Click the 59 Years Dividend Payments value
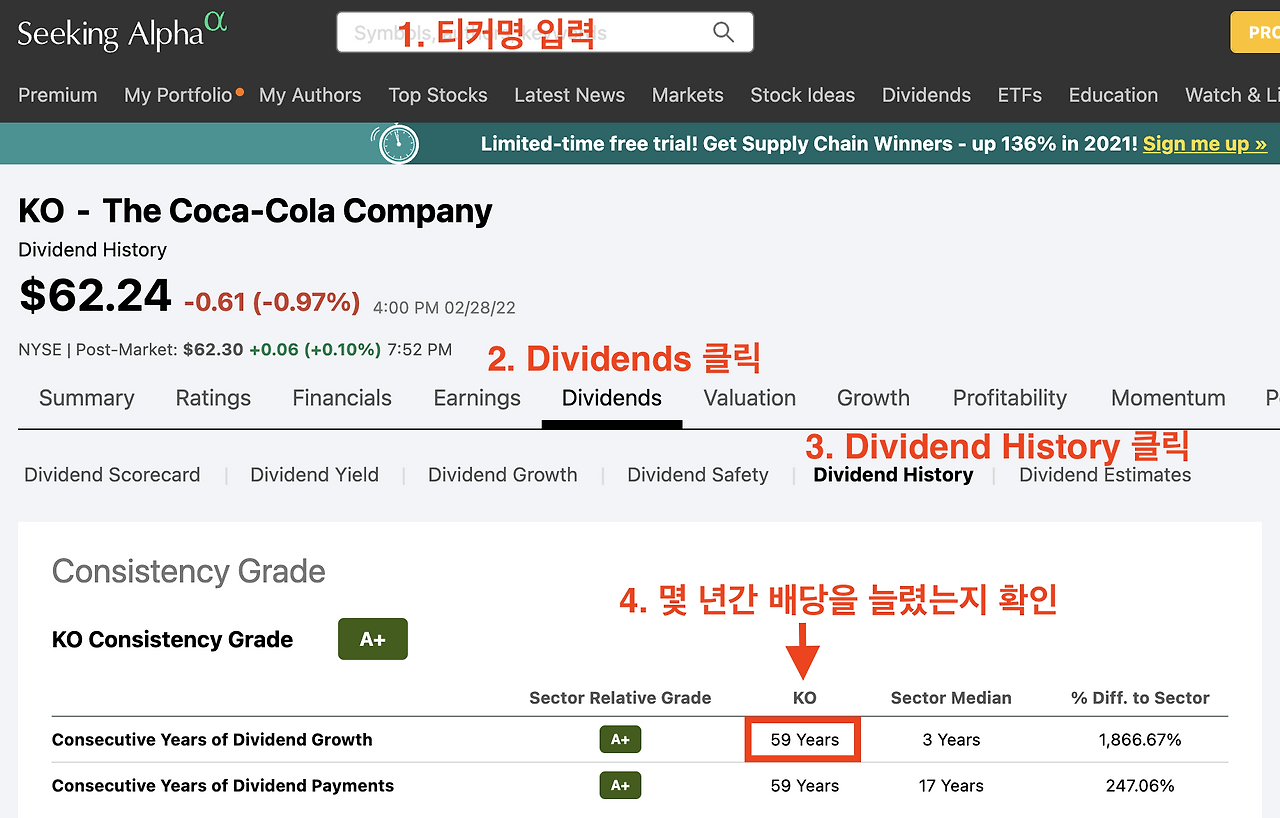1280x818 pixels. click(x=804, y=786)
